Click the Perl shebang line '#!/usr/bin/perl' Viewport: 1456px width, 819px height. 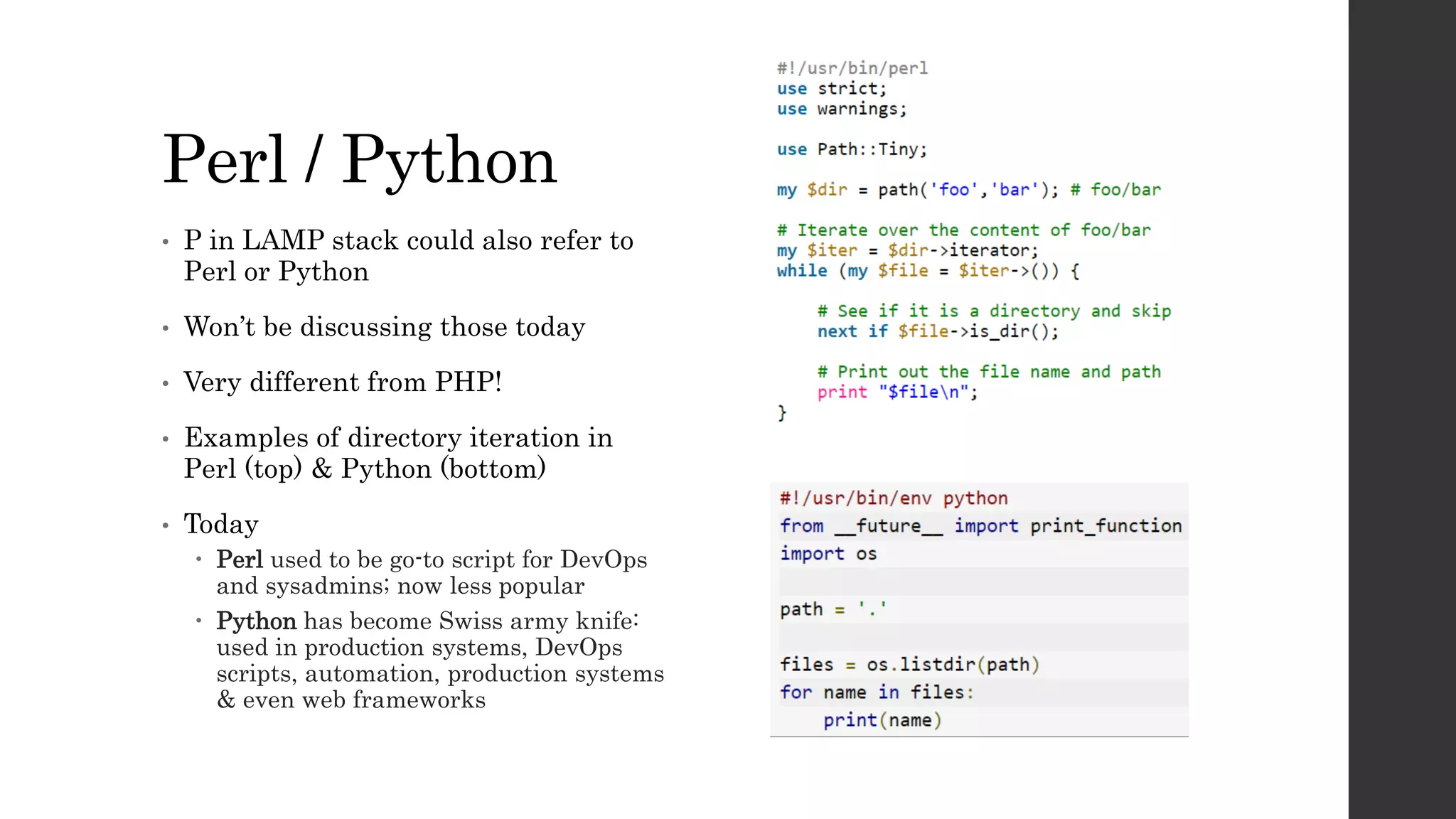tap(852, 68)
